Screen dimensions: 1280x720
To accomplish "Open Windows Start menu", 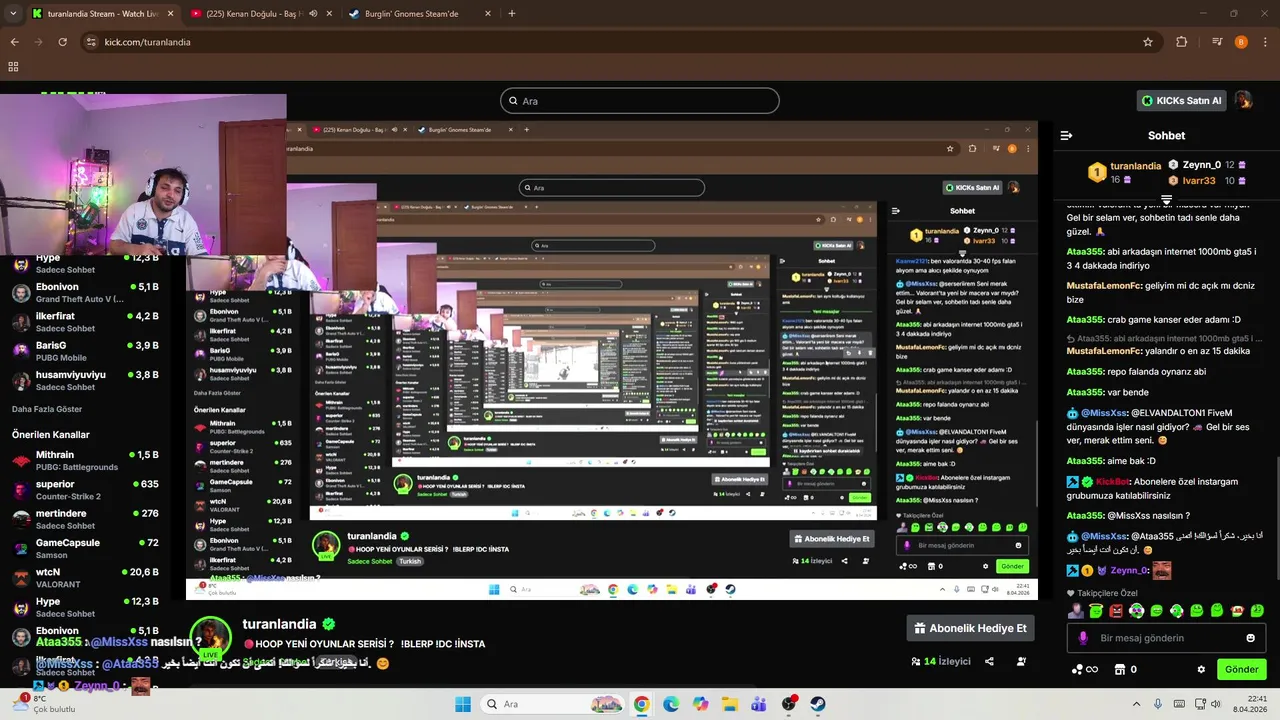I will (x=463, y=704).
